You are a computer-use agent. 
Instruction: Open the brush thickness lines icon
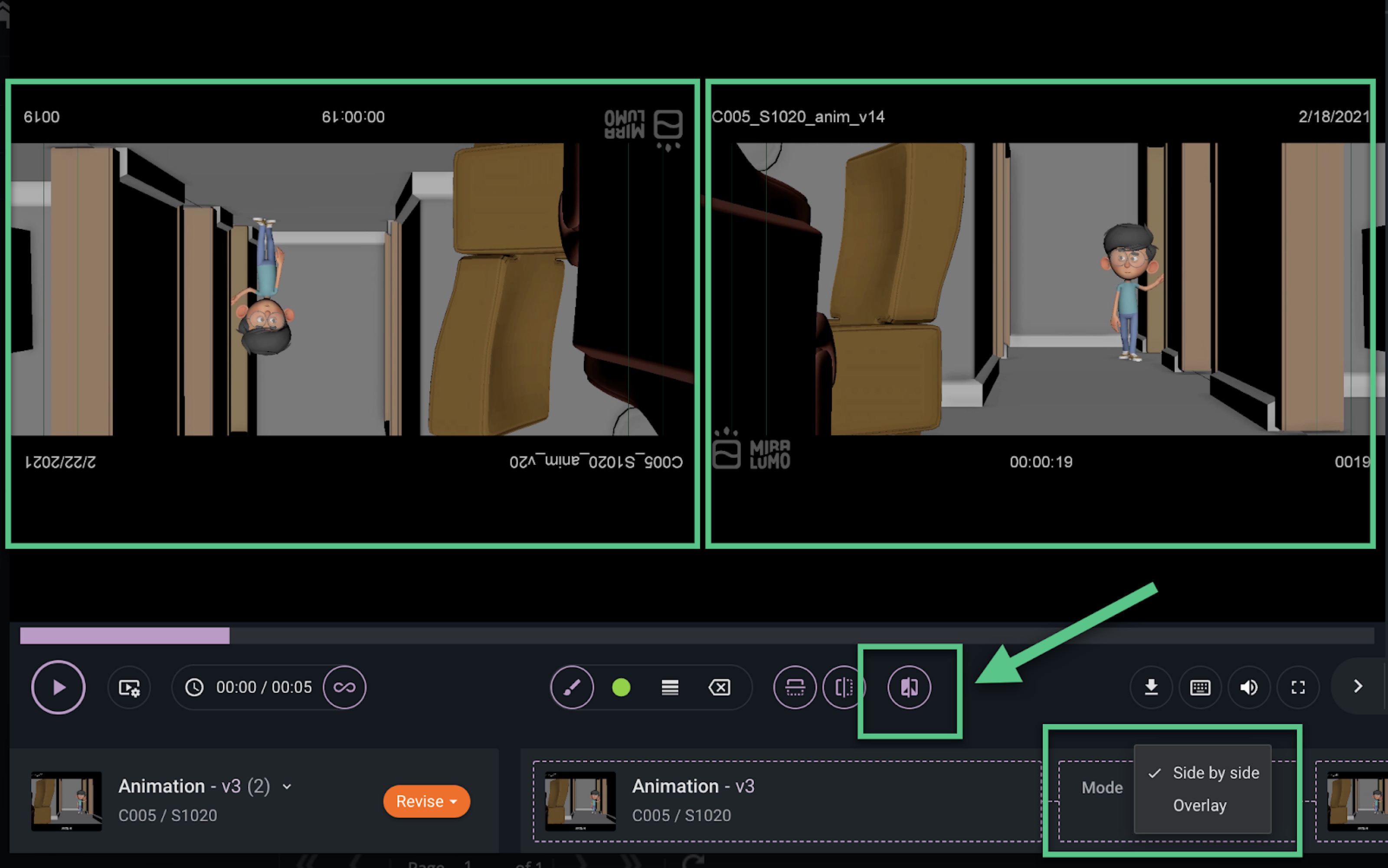pyautogui.click(x=670, y=687)
